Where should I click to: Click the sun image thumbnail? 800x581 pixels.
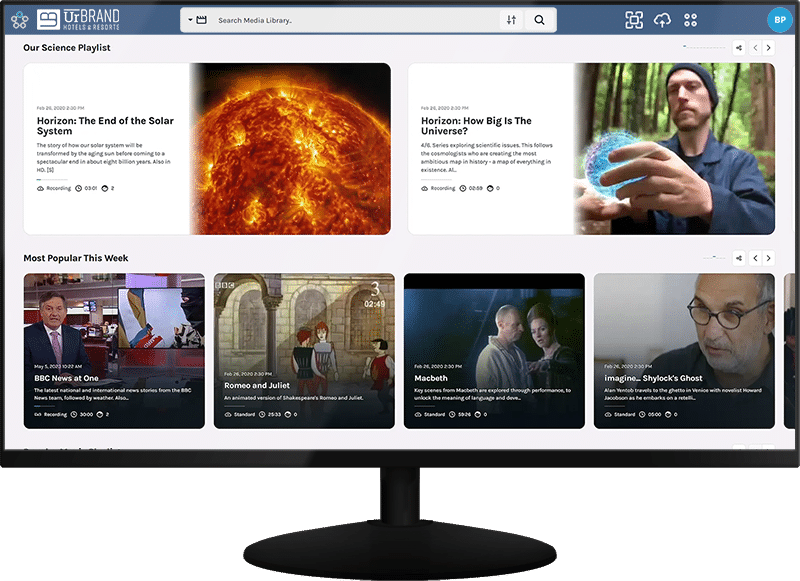(290, 149)
